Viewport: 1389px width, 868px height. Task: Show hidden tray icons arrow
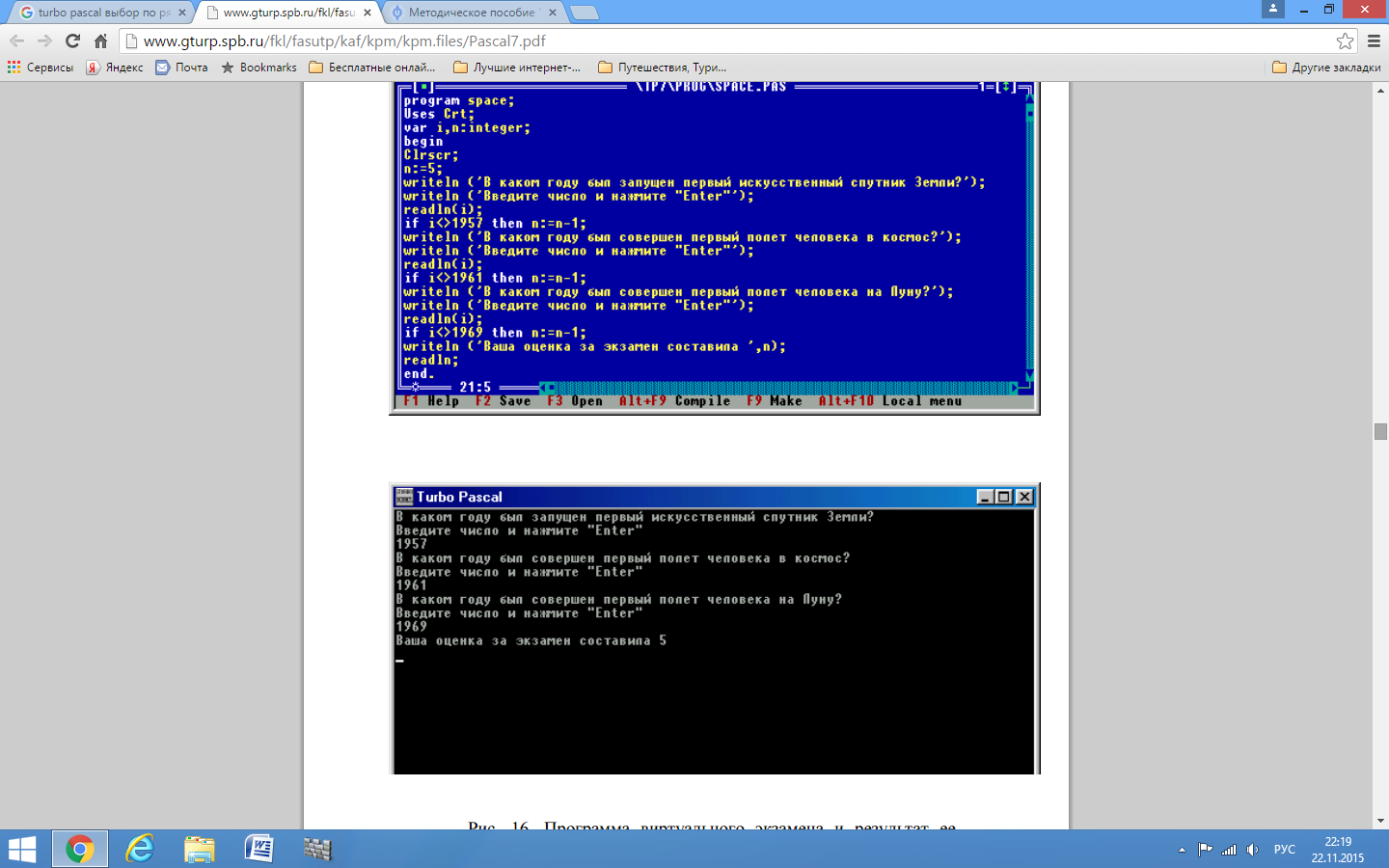[1182, 850]
